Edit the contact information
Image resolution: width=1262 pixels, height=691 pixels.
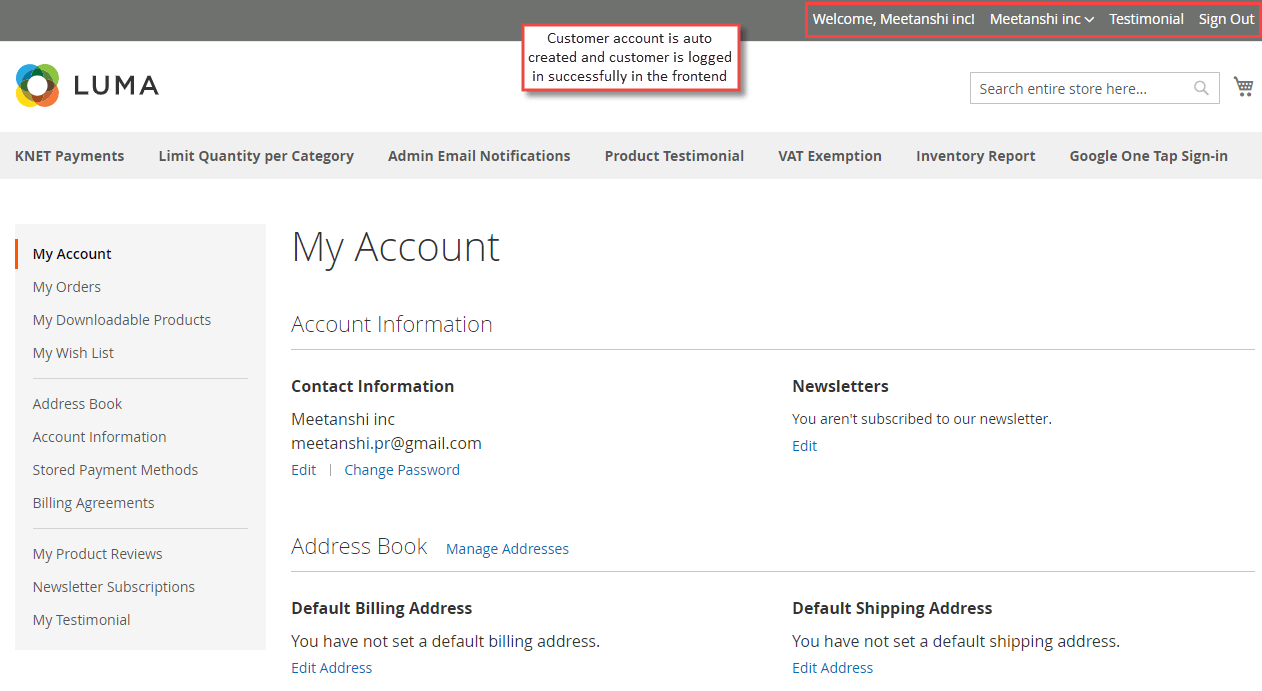pos(303,470)
